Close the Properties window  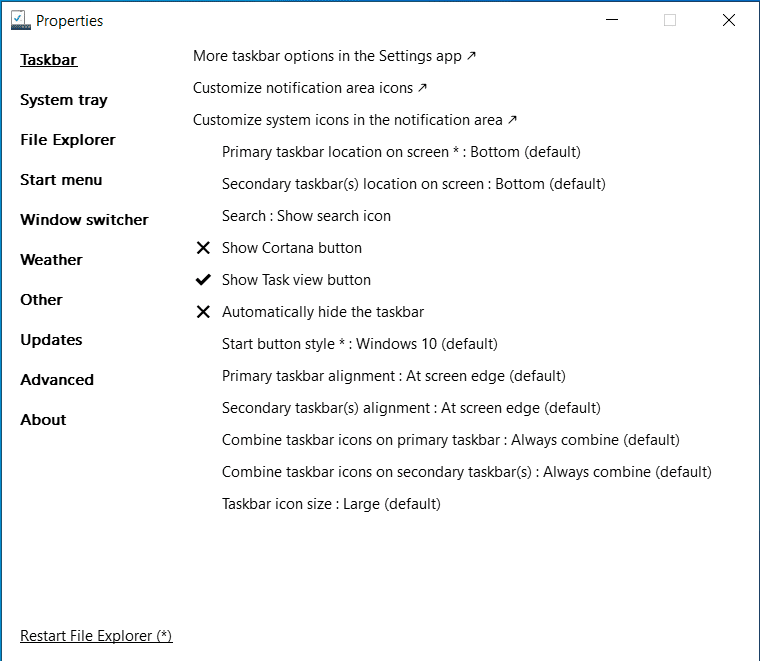pyautogui.click(x=729, y=20)
